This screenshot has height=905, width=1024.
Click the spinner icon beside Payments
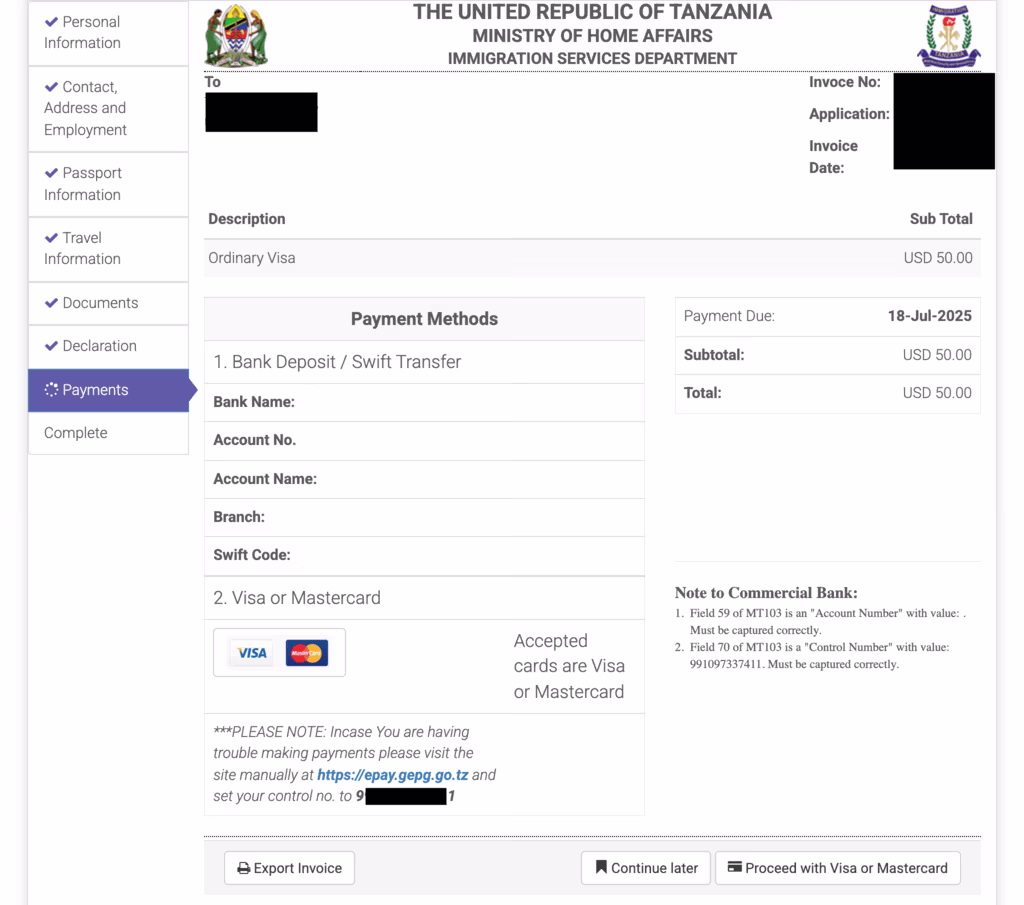pyautogui.click(x=52, y=390)
